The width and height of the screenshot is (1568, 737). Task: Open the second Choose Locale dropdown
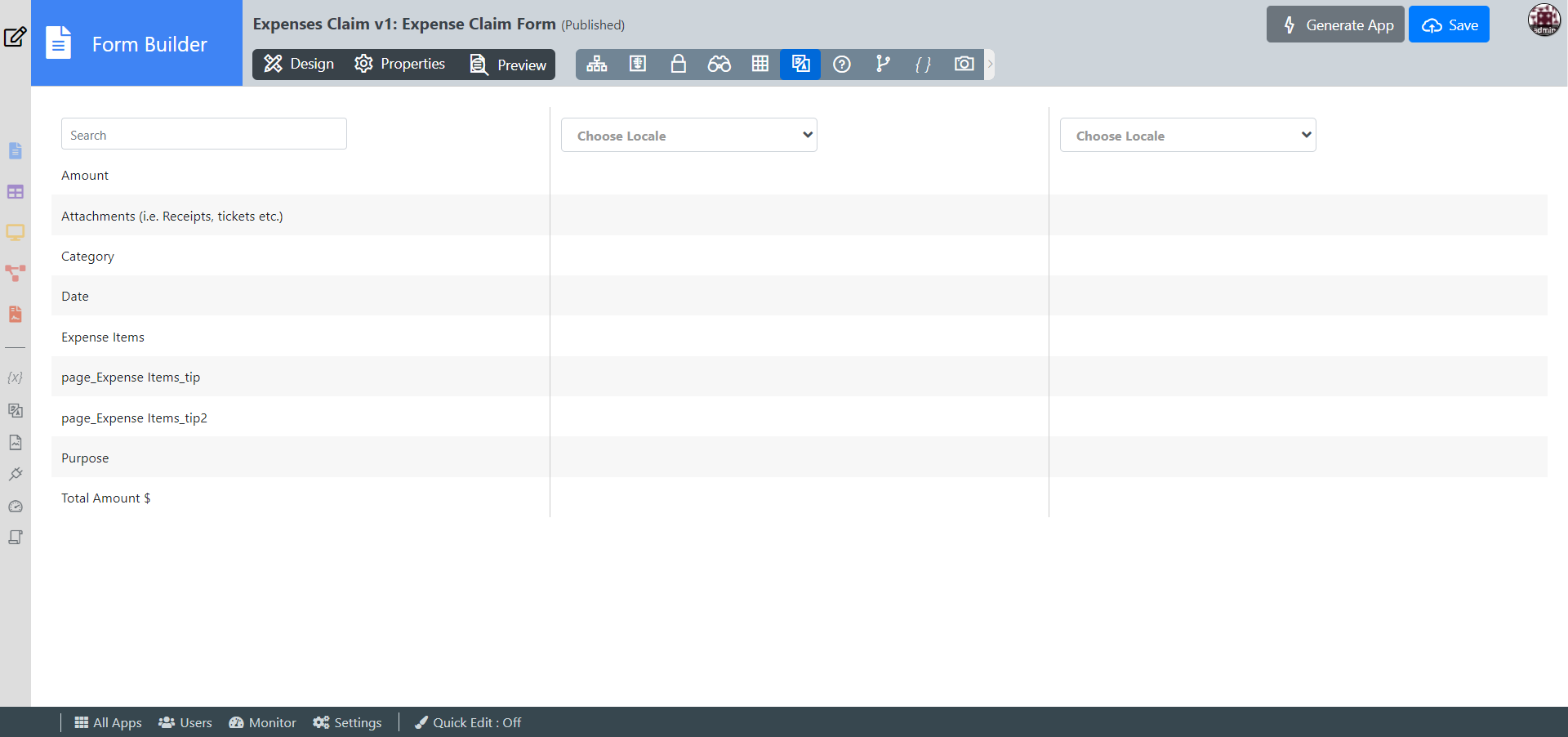pyautogui.click(x=1188, y=135)
